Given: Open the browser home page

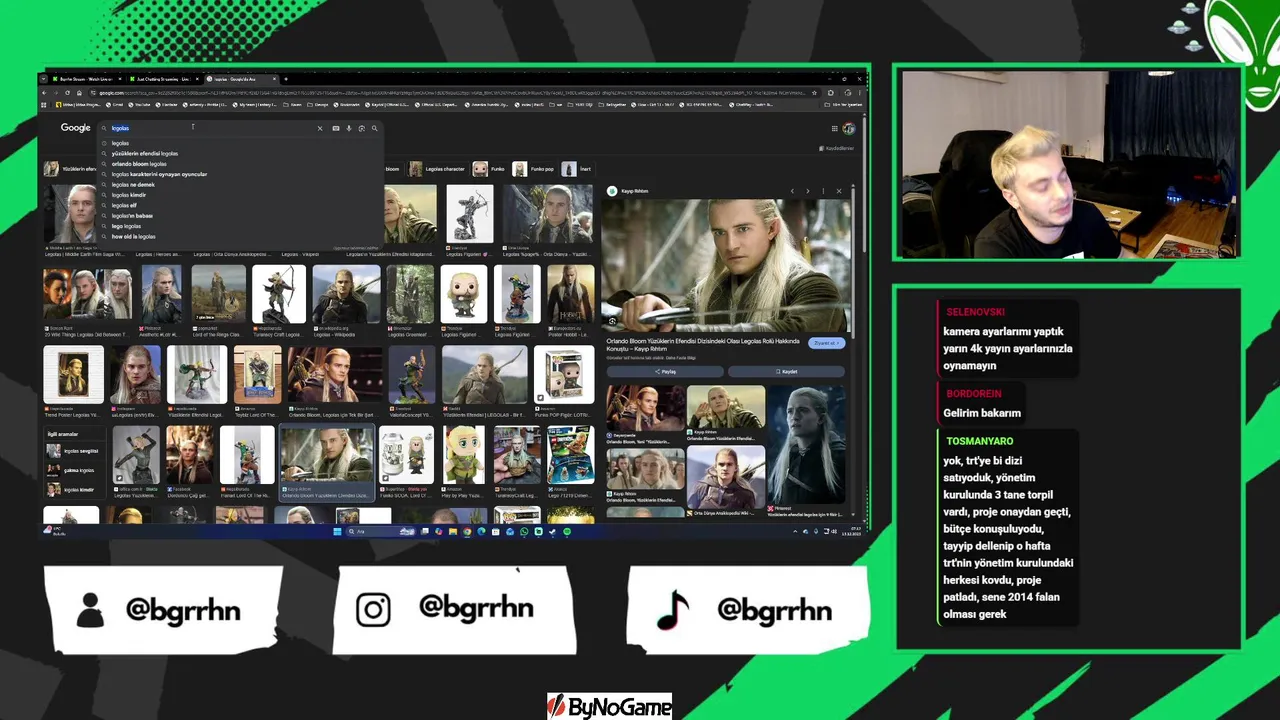Looking at the screenshot, I should coord(79,93).
